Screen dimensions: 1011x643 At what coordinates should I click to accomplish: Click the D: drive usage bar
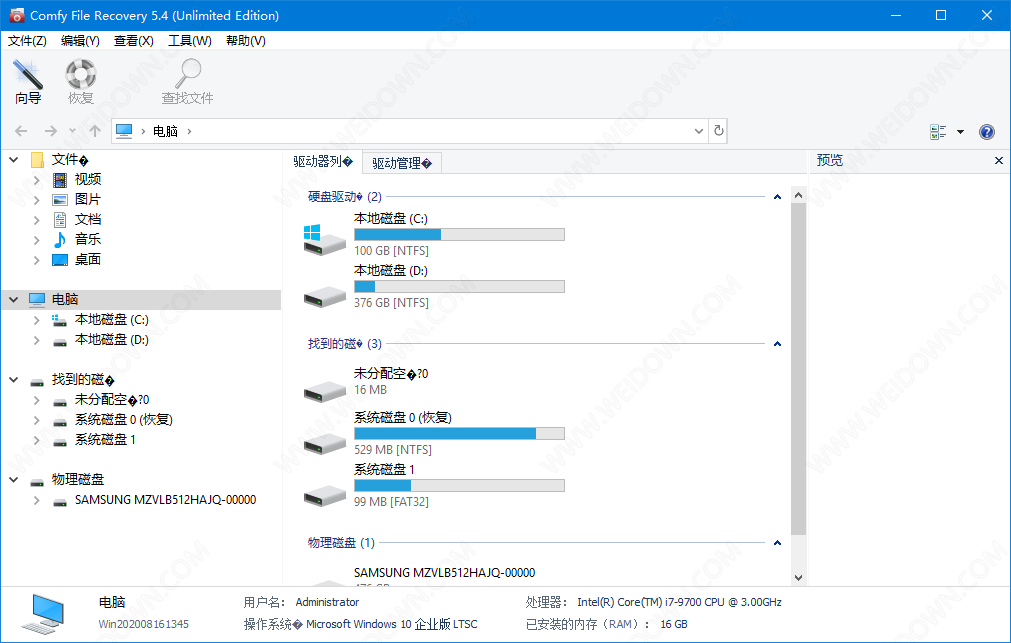[x=459, y=286]
